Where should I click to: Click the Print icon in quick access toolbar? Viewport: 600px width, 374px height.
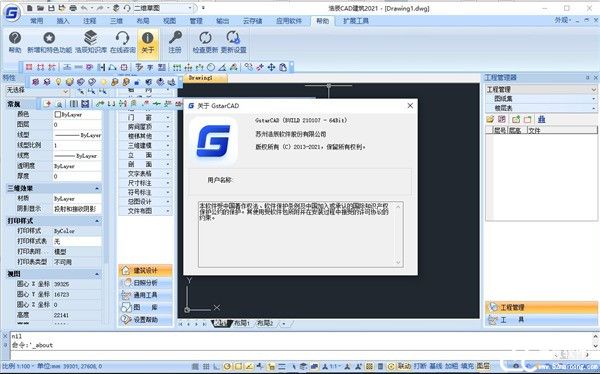(73, 8)
